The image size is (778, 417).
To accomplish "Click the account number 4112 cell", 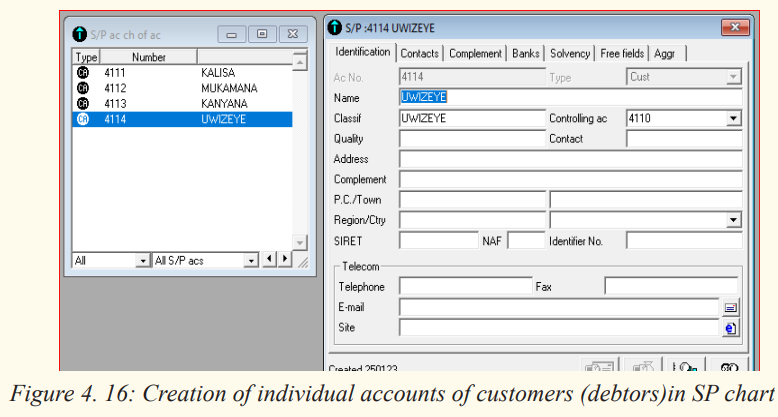I will 115,88.
